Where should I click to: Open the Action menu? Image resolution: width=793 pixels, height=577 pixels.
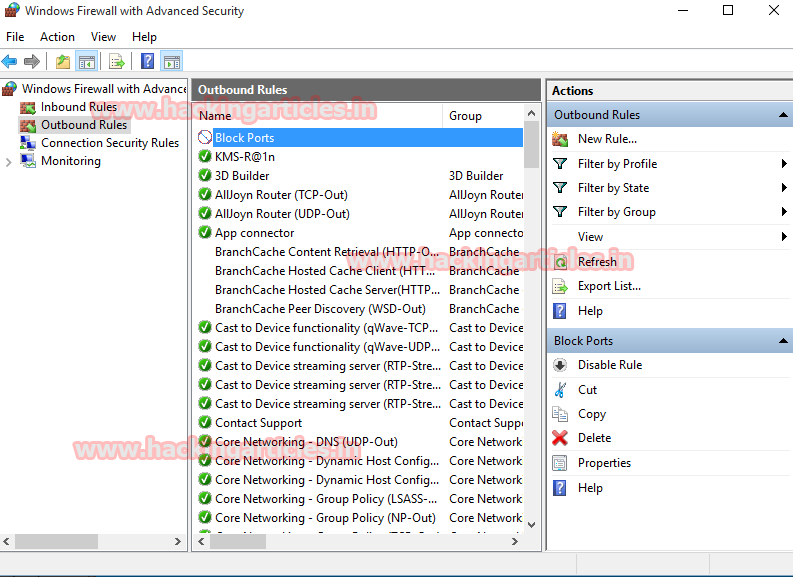[x=57, y=37]
